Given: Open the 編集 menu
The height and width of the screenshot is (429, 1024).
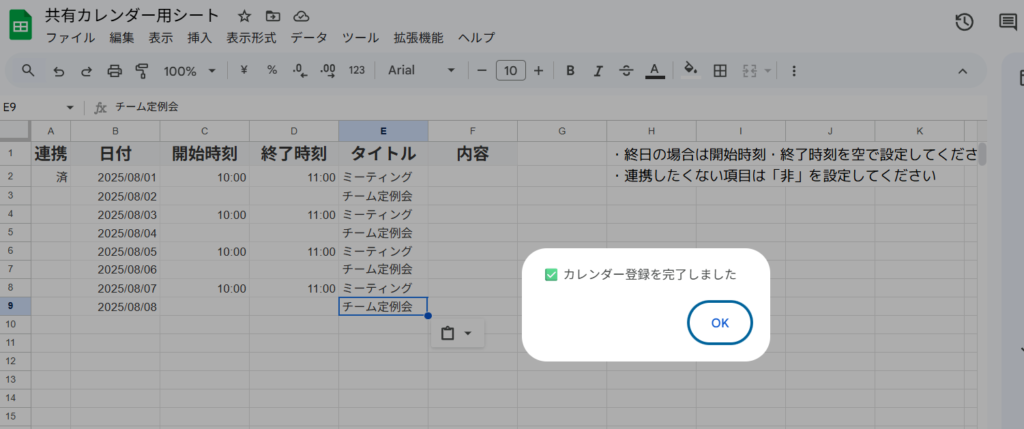Looking at the screenshot, I should tap(122, 37).
